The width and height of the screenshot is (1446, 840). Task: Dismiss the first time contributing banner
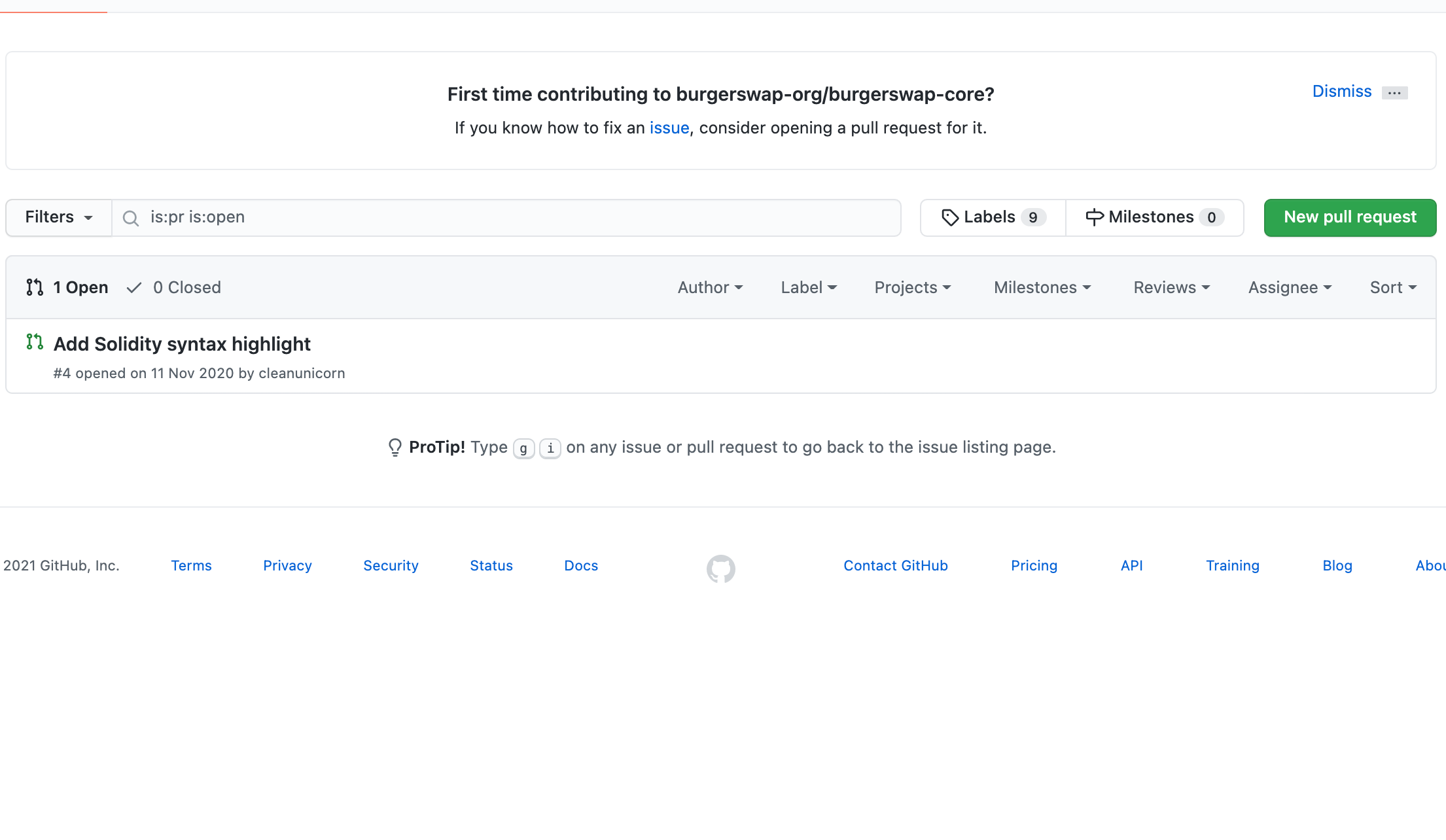(1342, 91)
